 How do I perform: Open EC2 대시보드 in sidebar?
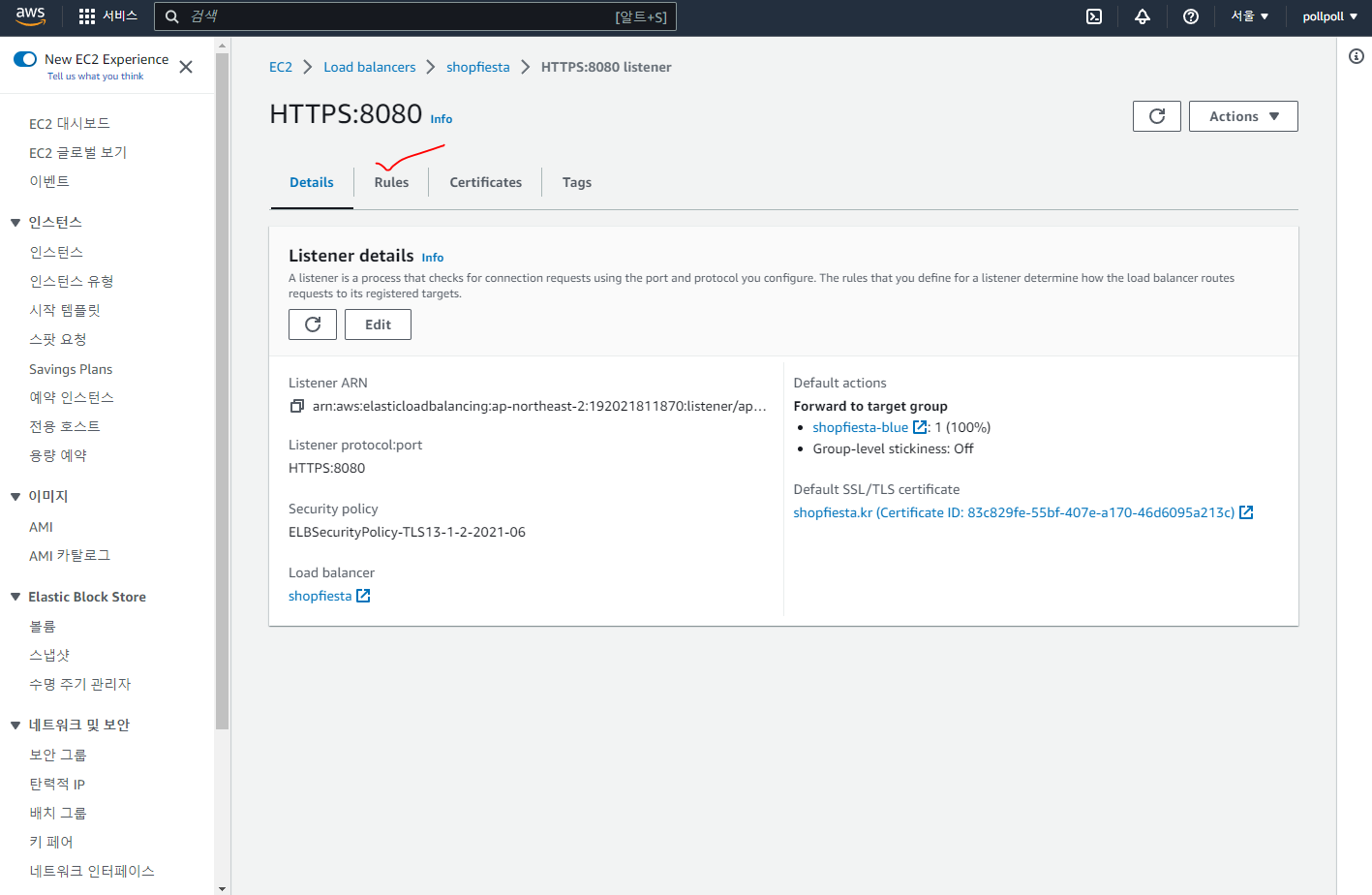(70, 124)
